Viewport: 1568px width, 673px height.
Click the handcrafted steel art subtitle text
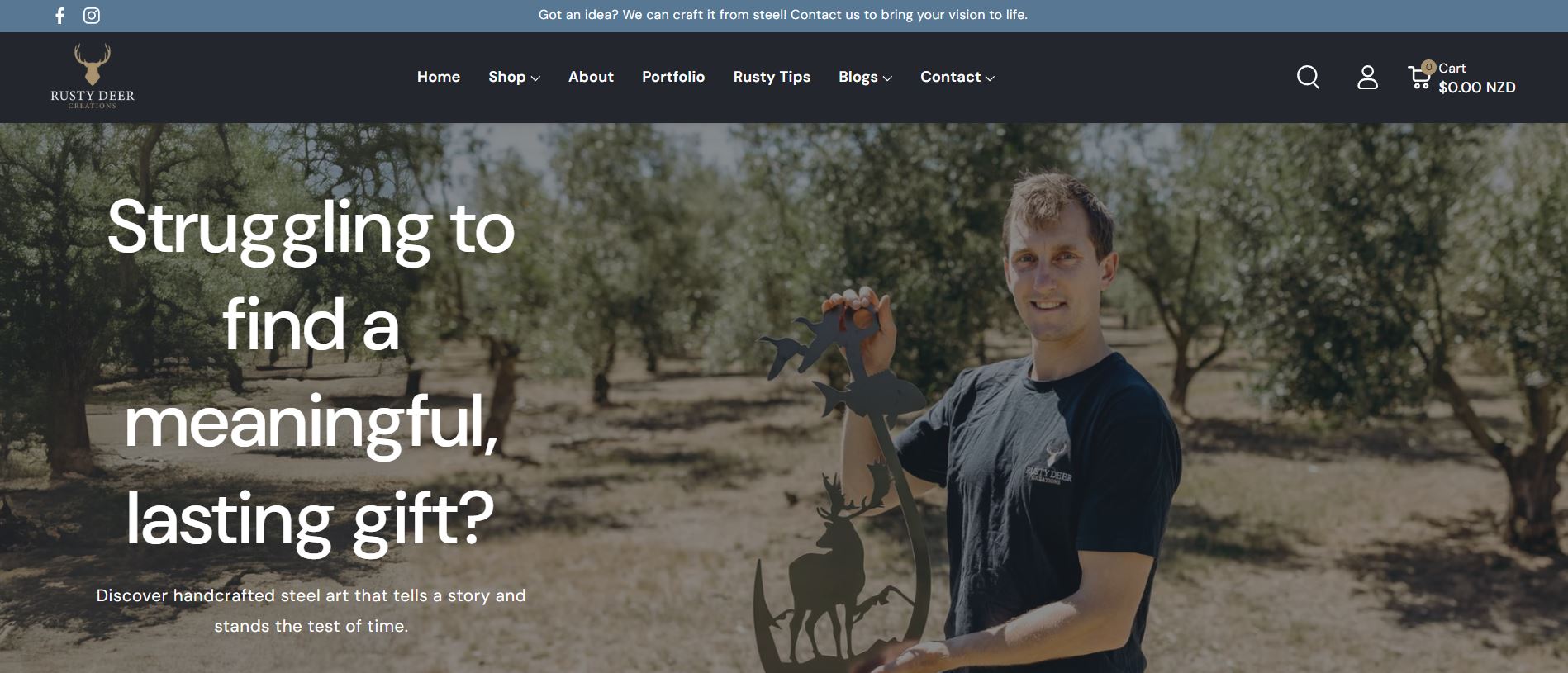[311, 610]
